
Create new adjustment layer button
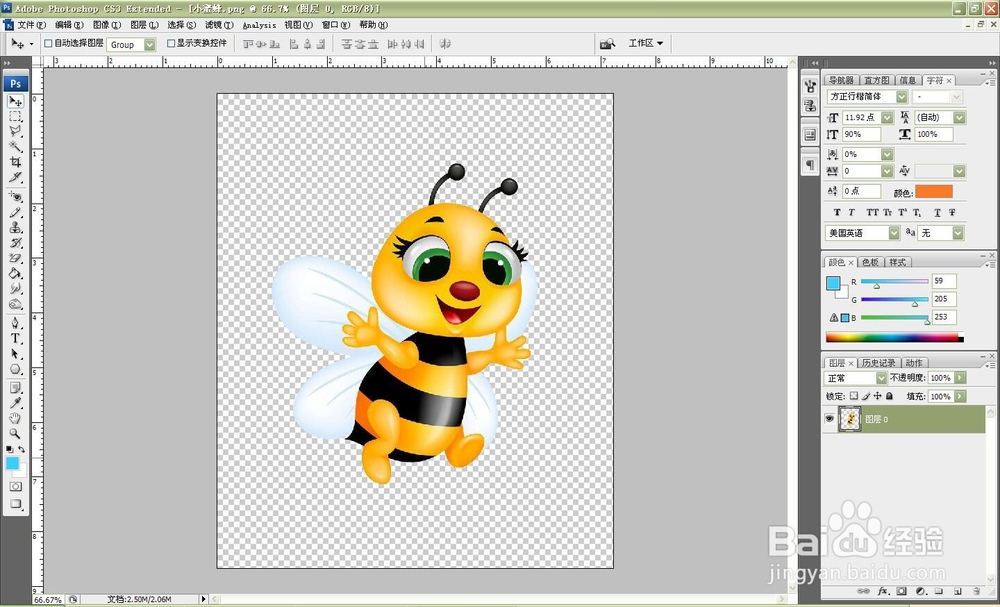pyautogui.click(x=920, y=591)
